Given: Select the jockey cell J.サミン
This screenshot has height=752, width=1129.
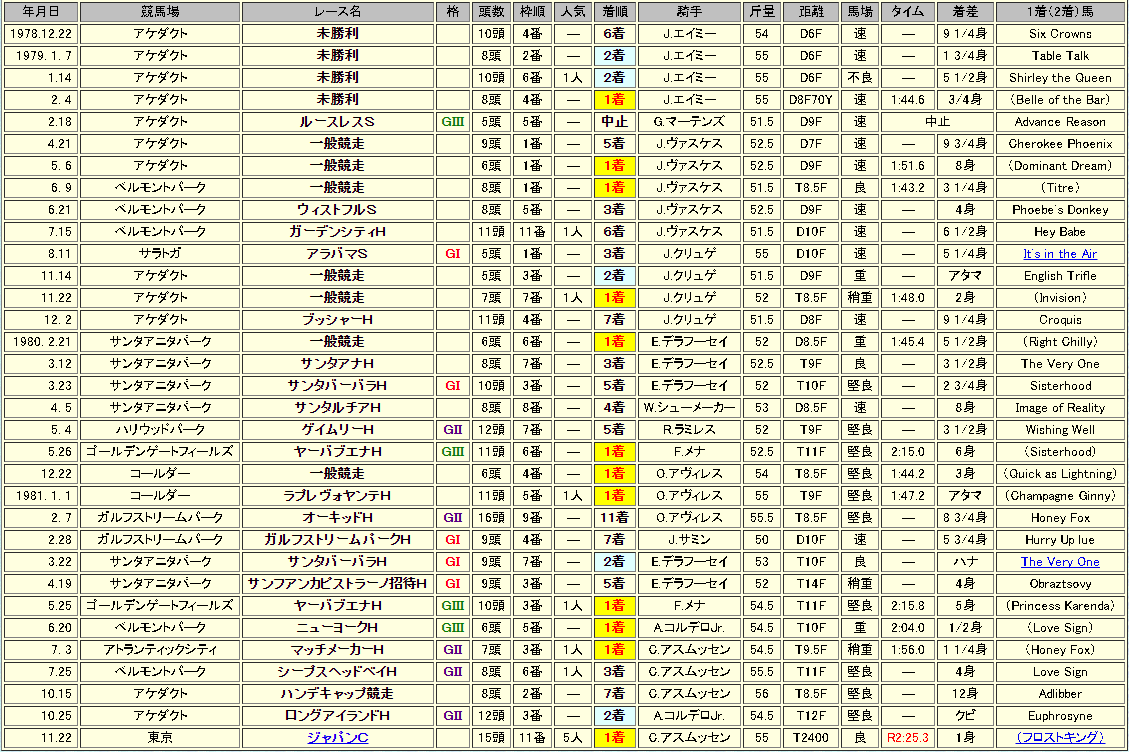Looking at the screenshot, I should [x=689, y=540].
